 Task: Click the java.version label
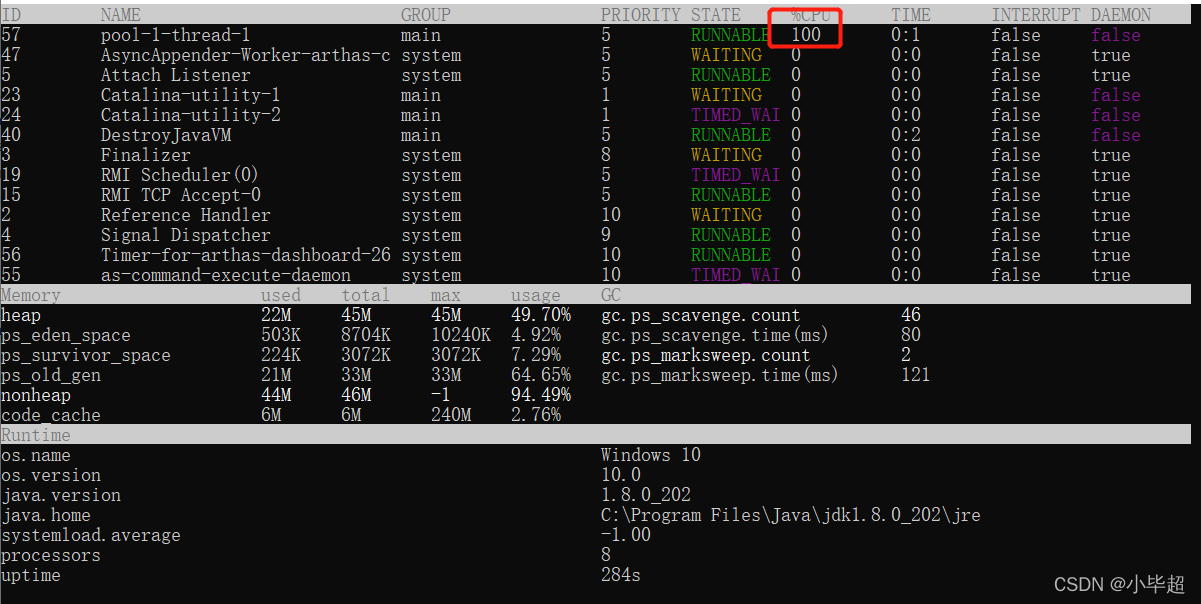61,495
